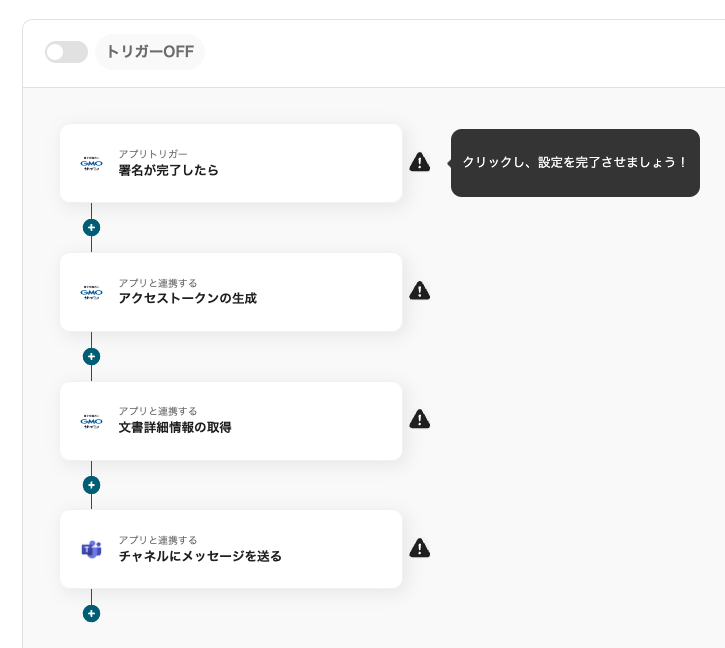This screenshot has width=725, height=648.
Task: Click warning icon beside 文書詳細情報の取得
Action: [420, 419]
